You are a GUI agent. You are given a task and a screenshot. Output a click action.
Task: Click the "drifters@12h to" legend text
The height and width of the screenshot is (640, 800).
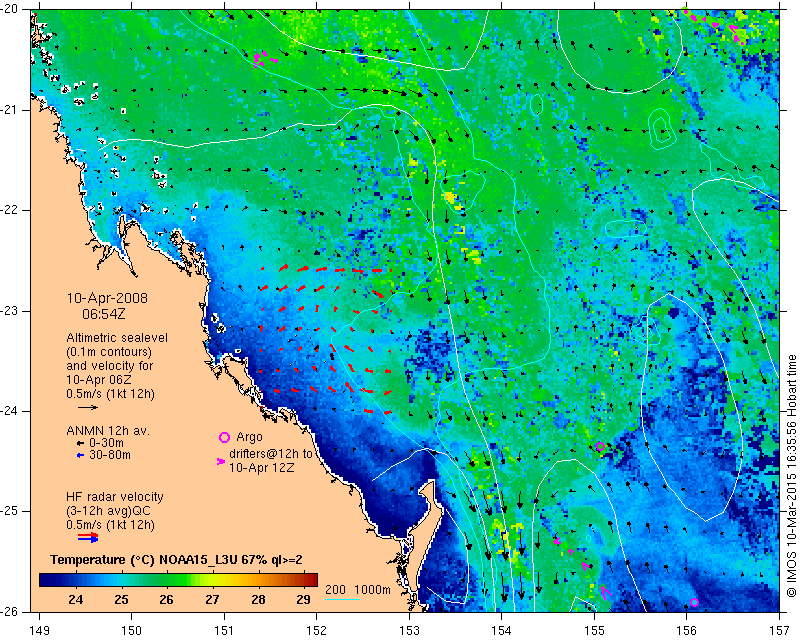[x=270, y=454]
